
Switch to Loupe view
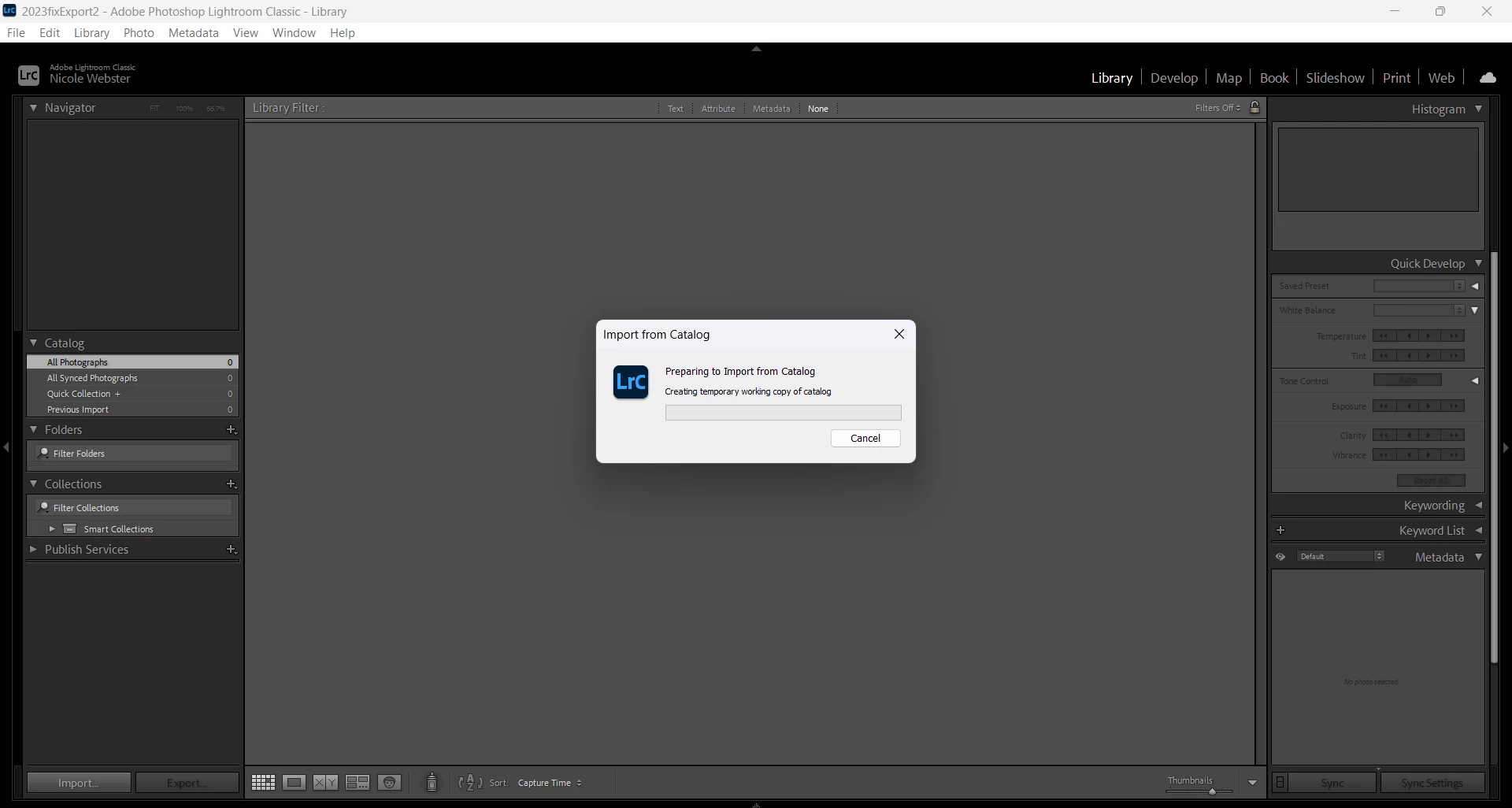[x=295, y=782]
